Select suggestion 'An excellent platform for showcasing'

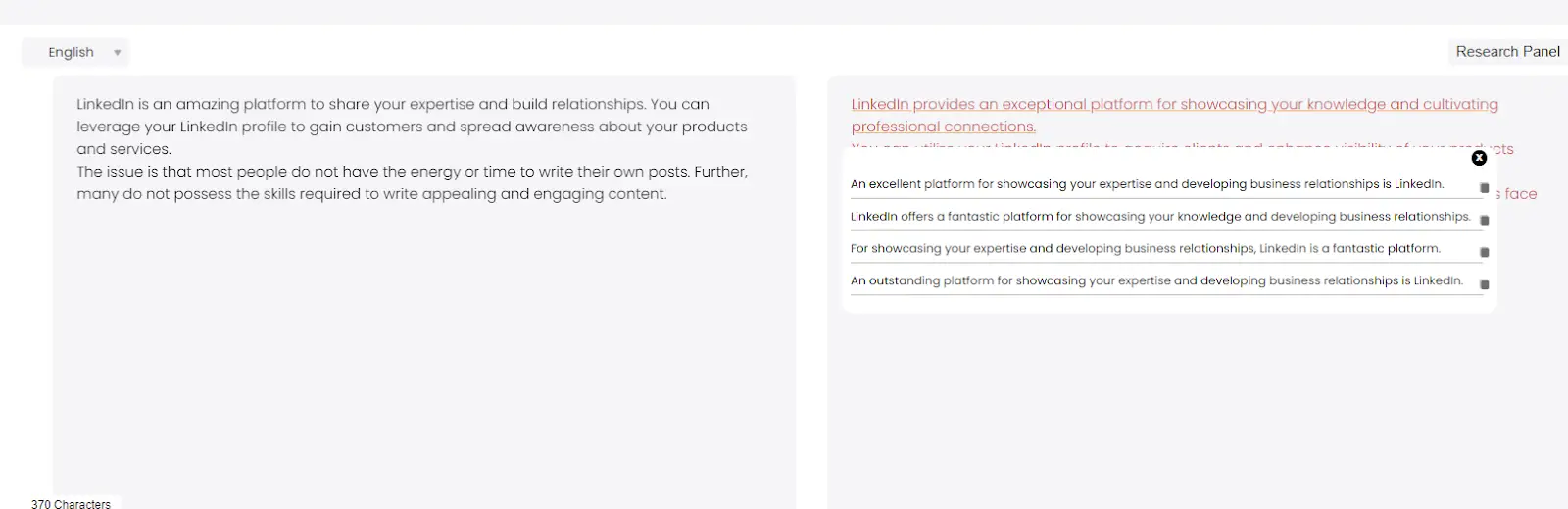(1147, 184)
